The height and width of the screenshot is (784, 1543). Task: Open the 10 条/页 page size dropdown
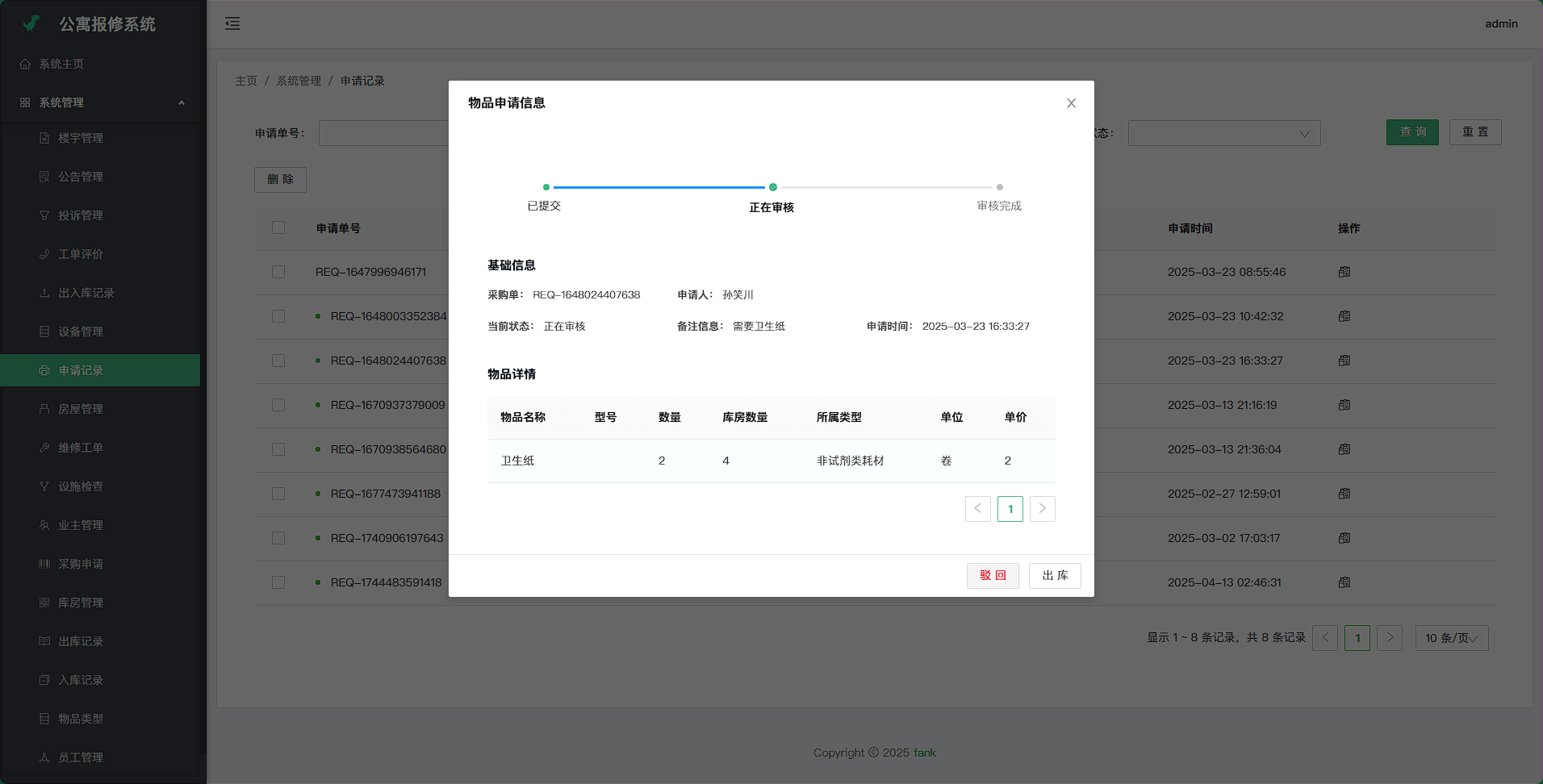pyautogui.click(x=1451, y=638)
